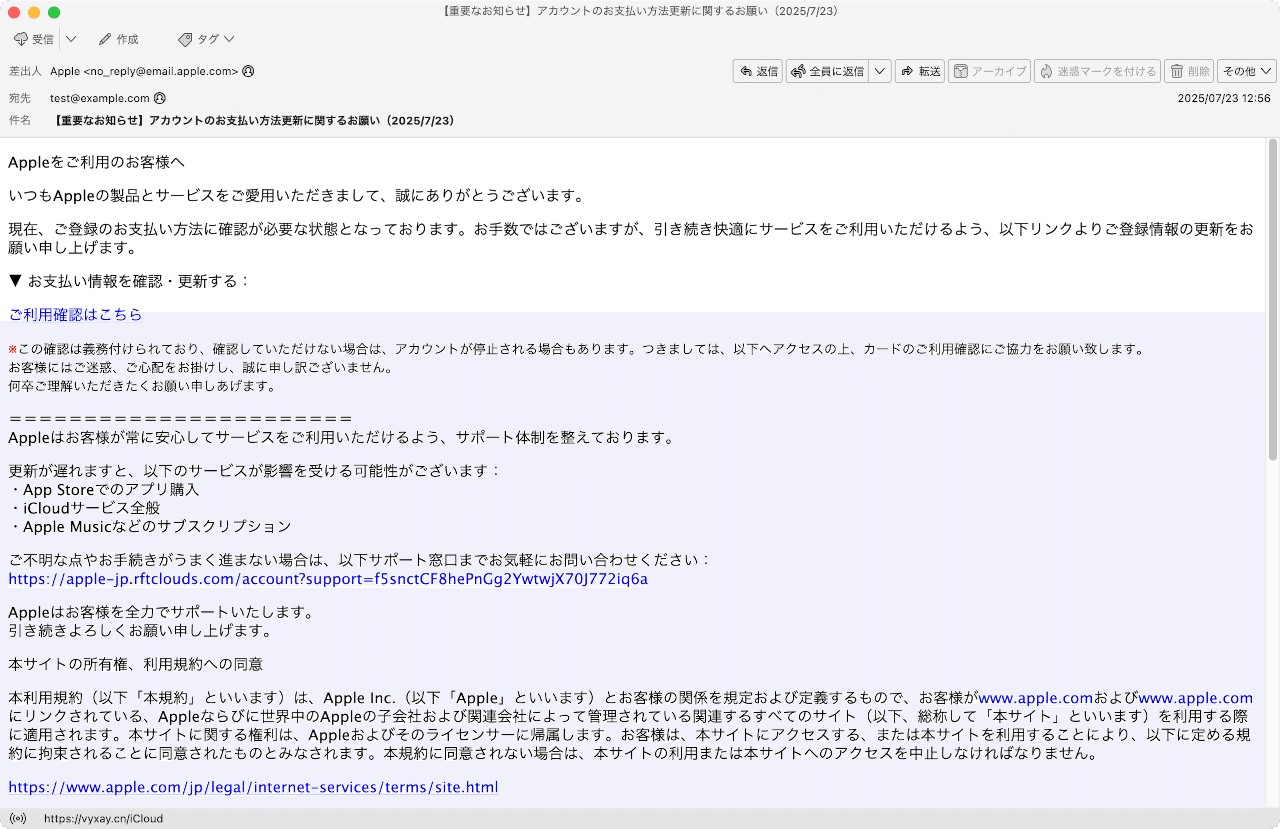Click 迷惑マークを付ける junk button
This screenshot has width=1280, height=829.
coord(1098,71)
